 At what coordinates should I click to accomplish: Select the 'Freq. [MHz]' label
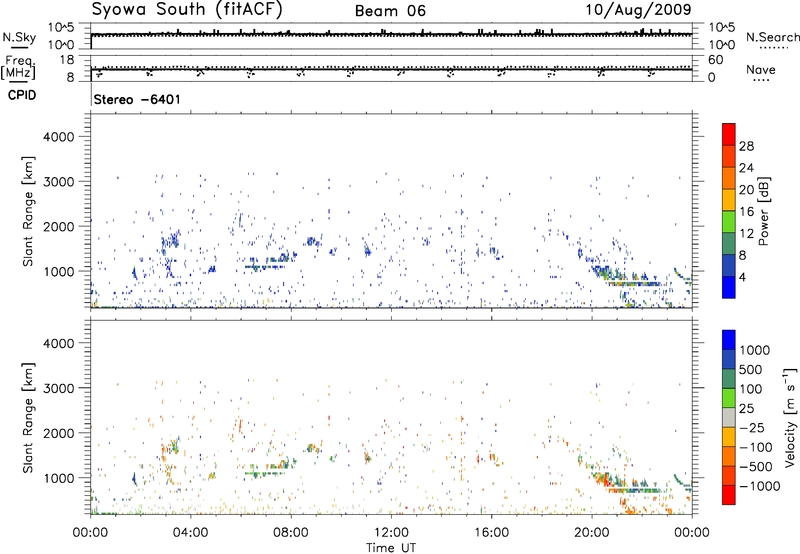pyautogui.click(x=18, y=67)
